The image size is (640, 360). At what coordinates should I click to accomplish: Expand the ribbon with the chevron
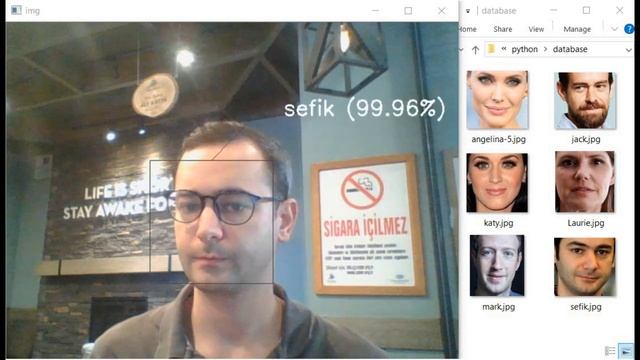[614, 29]
